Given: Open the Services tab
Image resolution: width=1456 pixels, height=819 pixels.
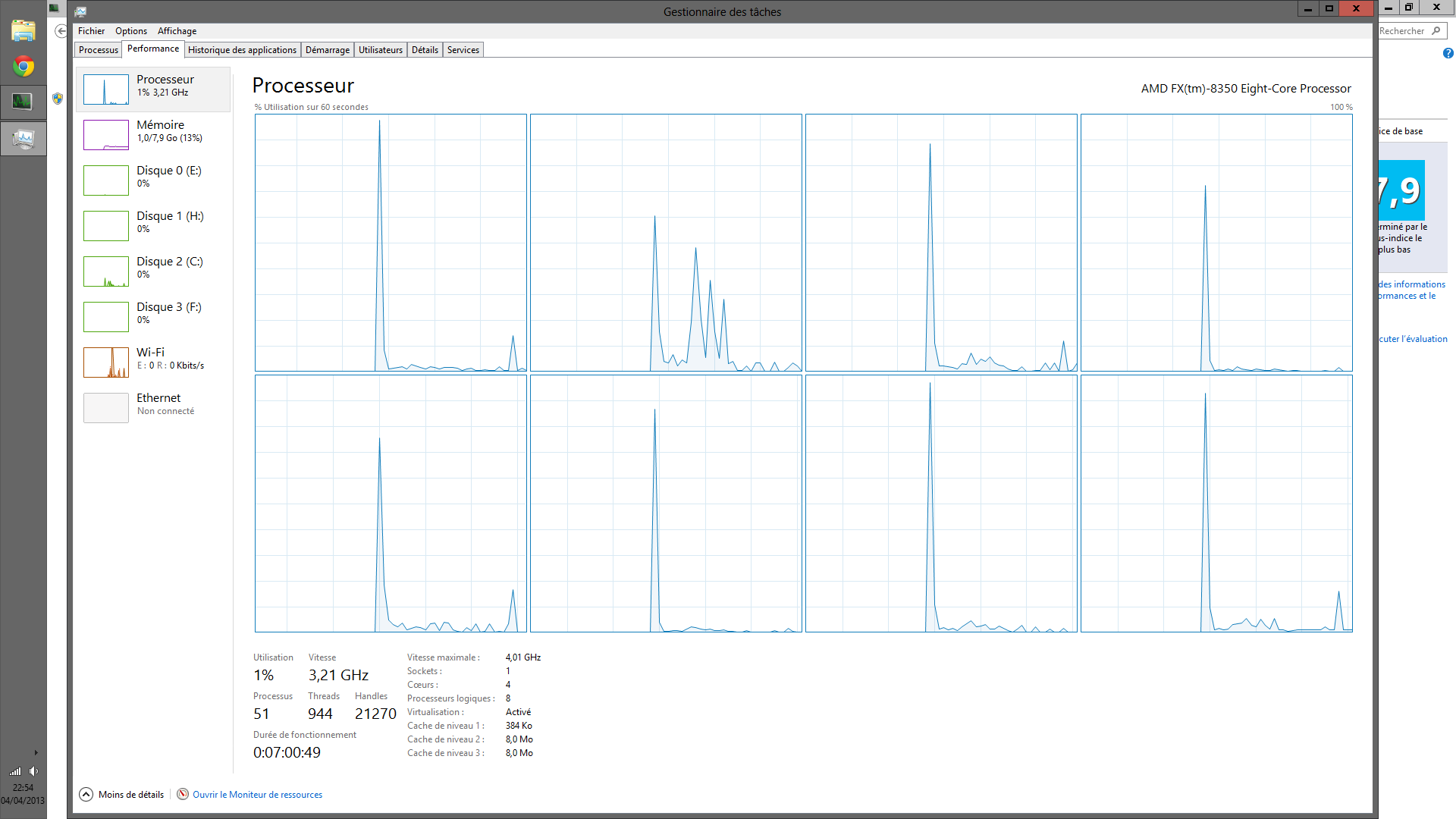Looking at the screenshot, I should coord(463,50).
